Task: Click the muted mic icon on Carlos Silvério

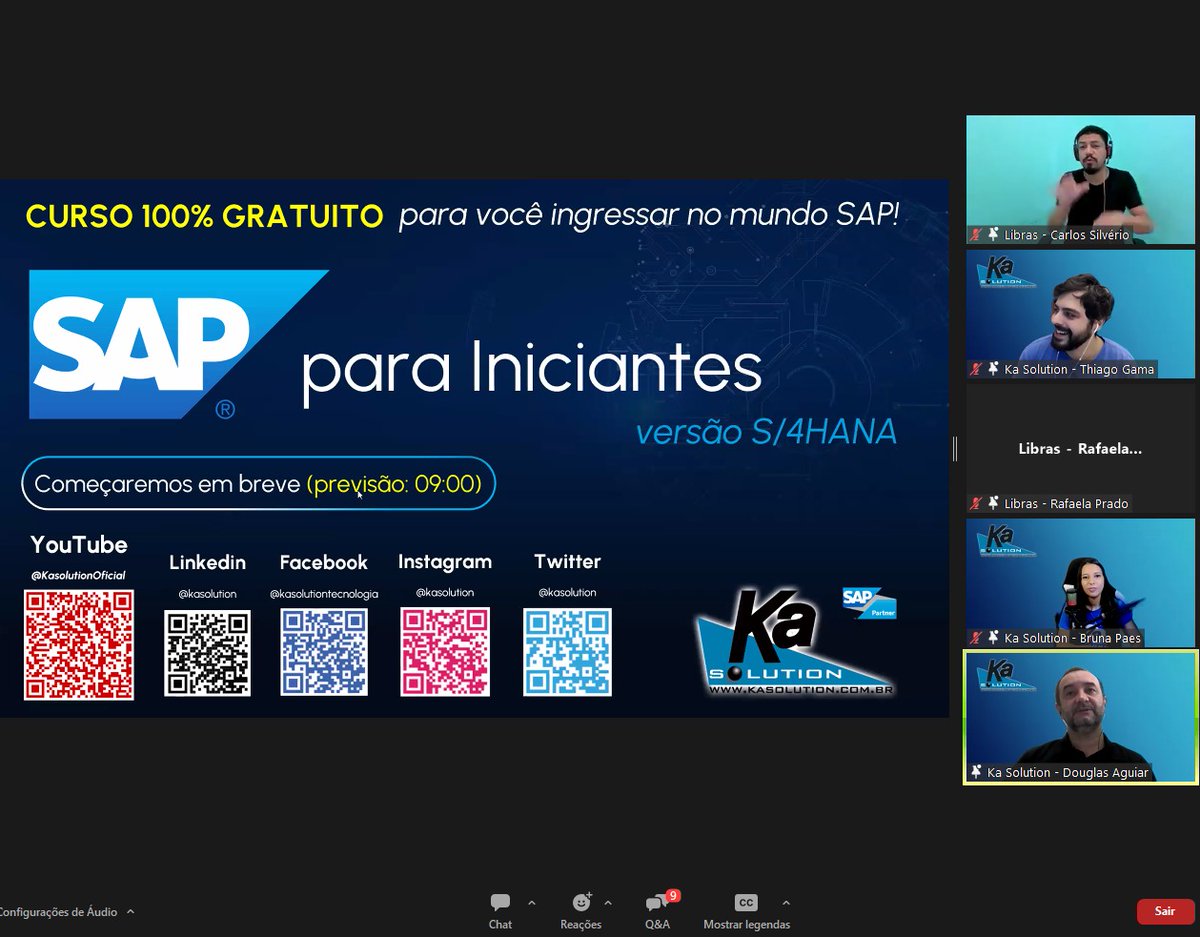Action: 976,235
